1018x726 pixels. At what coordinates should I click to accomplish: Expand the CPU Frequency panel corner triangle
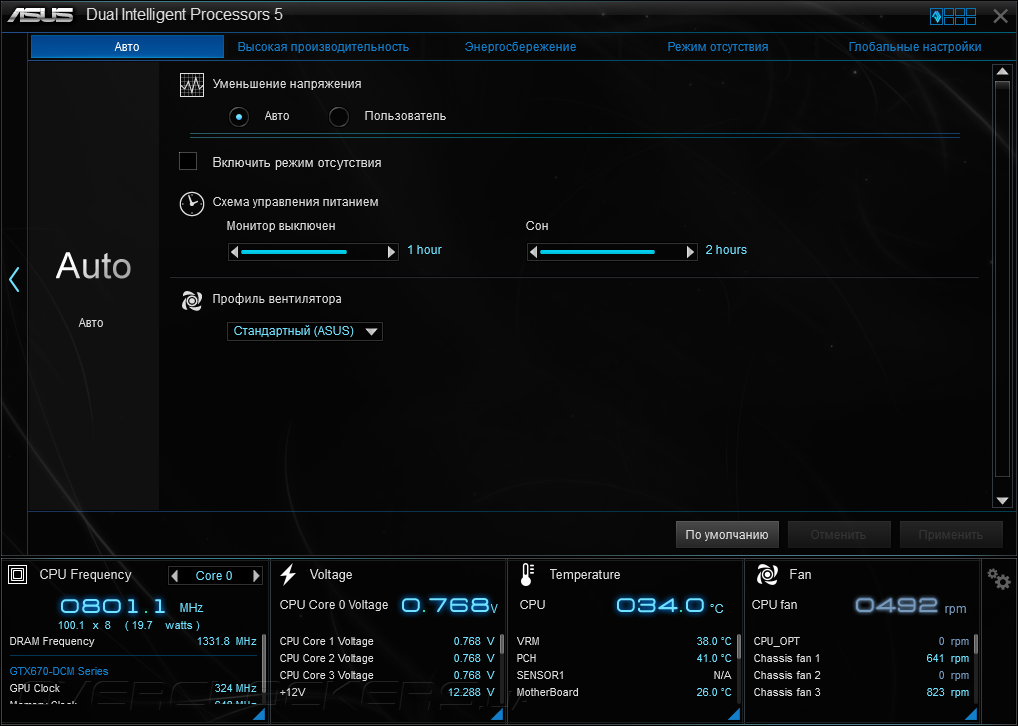click(259, 714)
